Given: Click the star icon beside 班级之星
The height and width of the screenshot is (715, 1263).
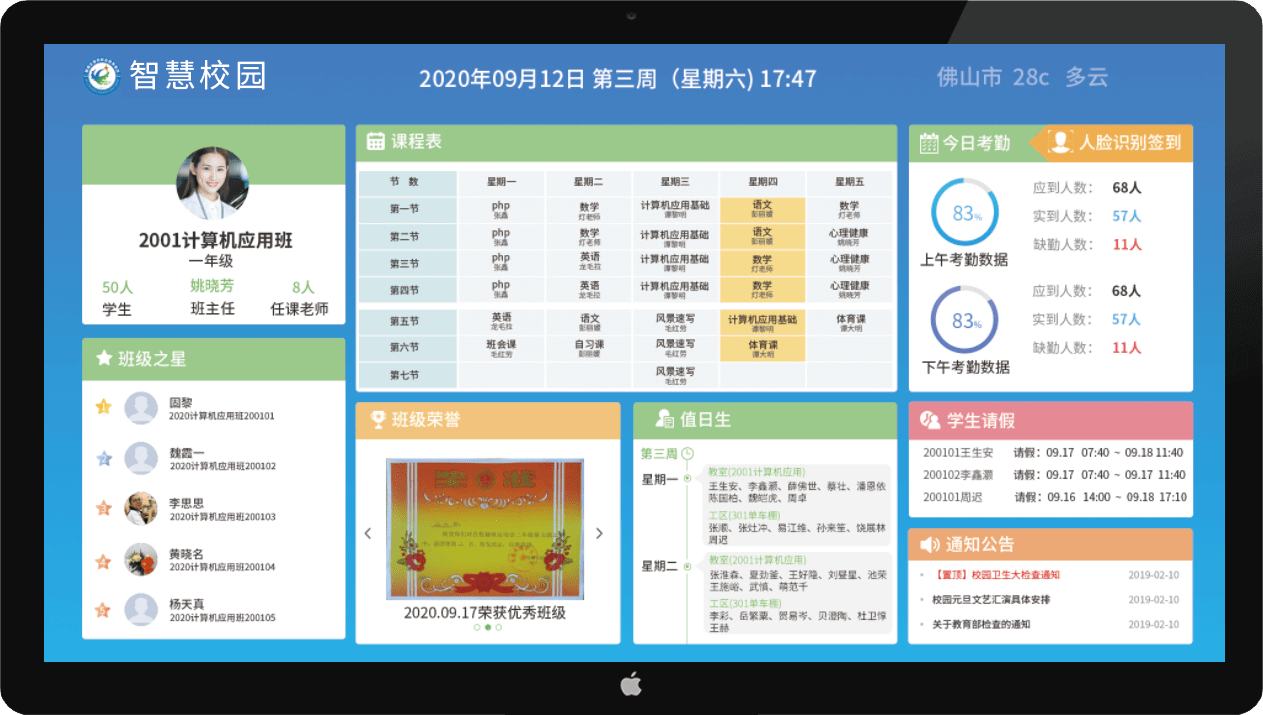Looking at the screenshot, I should pyautogui.click(x=103, y=358).
